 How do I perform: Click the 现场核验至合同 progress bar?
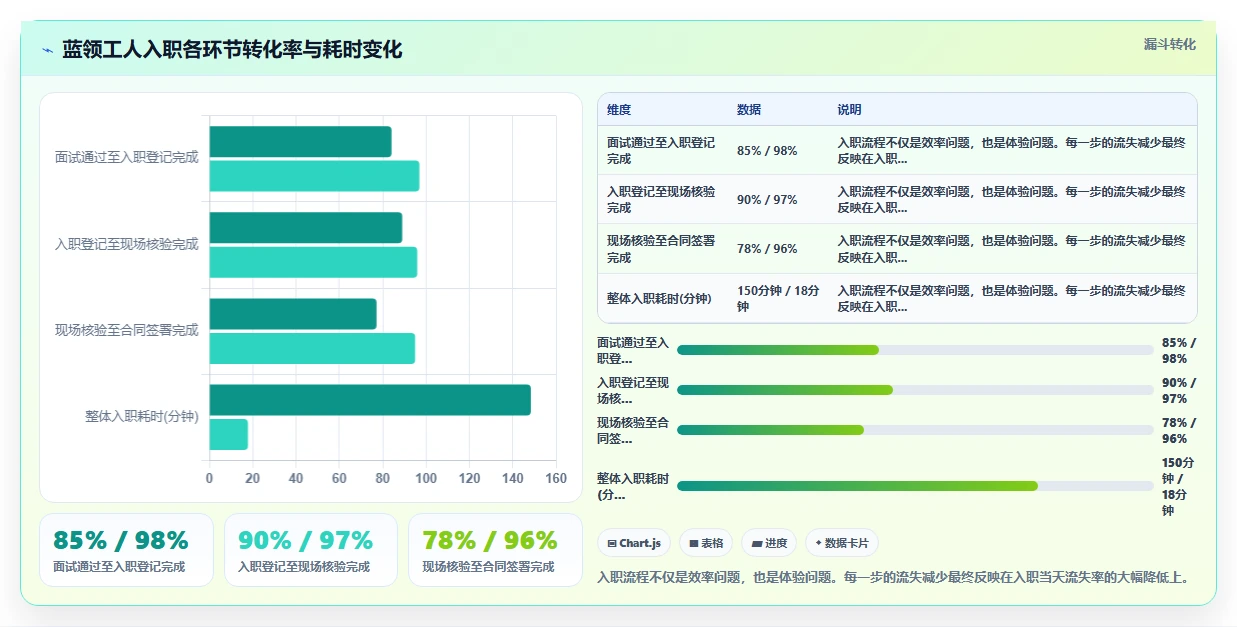tap(915, 430)
